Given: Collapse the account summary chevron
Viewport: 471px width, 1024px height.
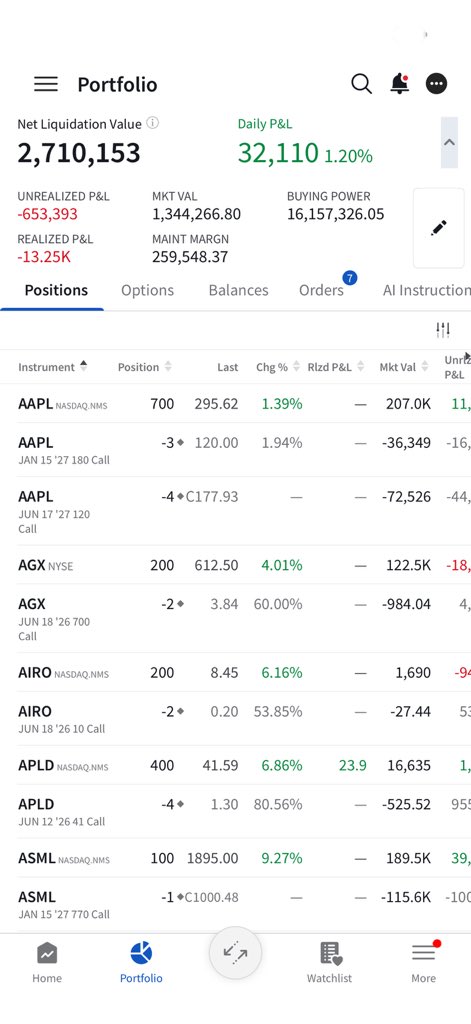Looking at the screenshot, I should [449, 142].
